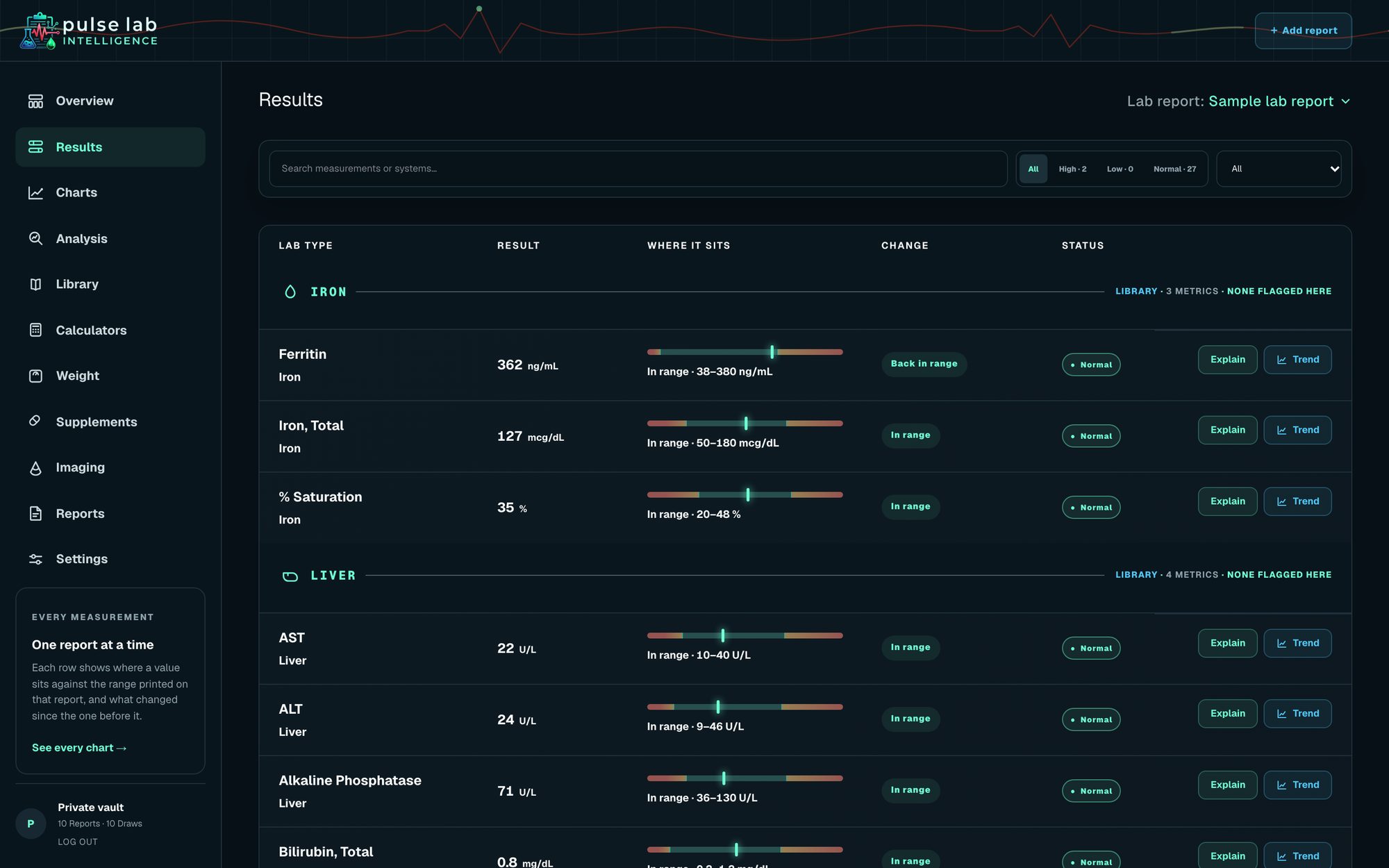
Task: Click the Analysis magnifier icon
Action: click(x=35, y=239)
